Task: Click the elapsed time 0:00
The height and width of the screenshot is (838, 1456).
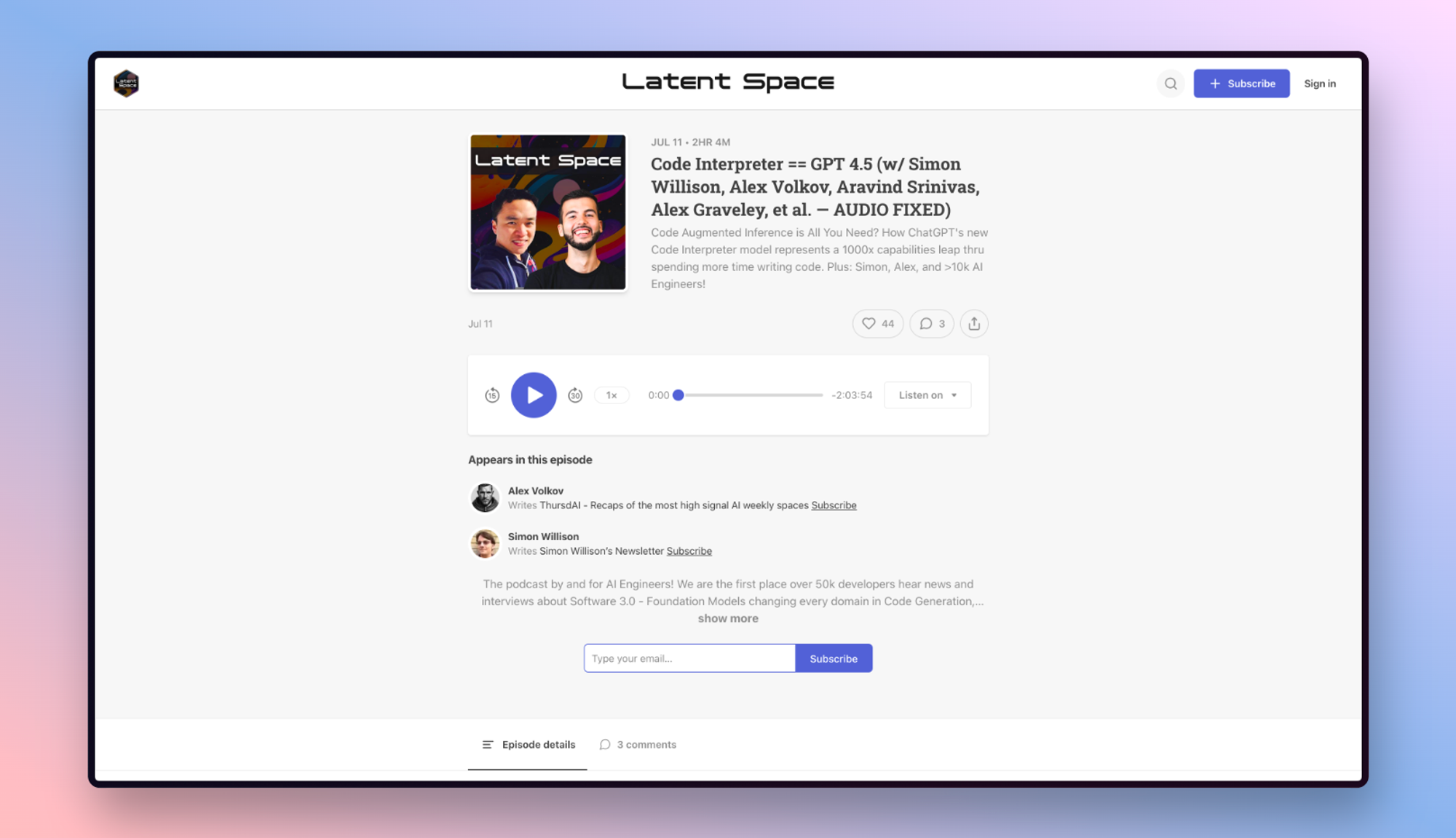Action: point(658,395)
